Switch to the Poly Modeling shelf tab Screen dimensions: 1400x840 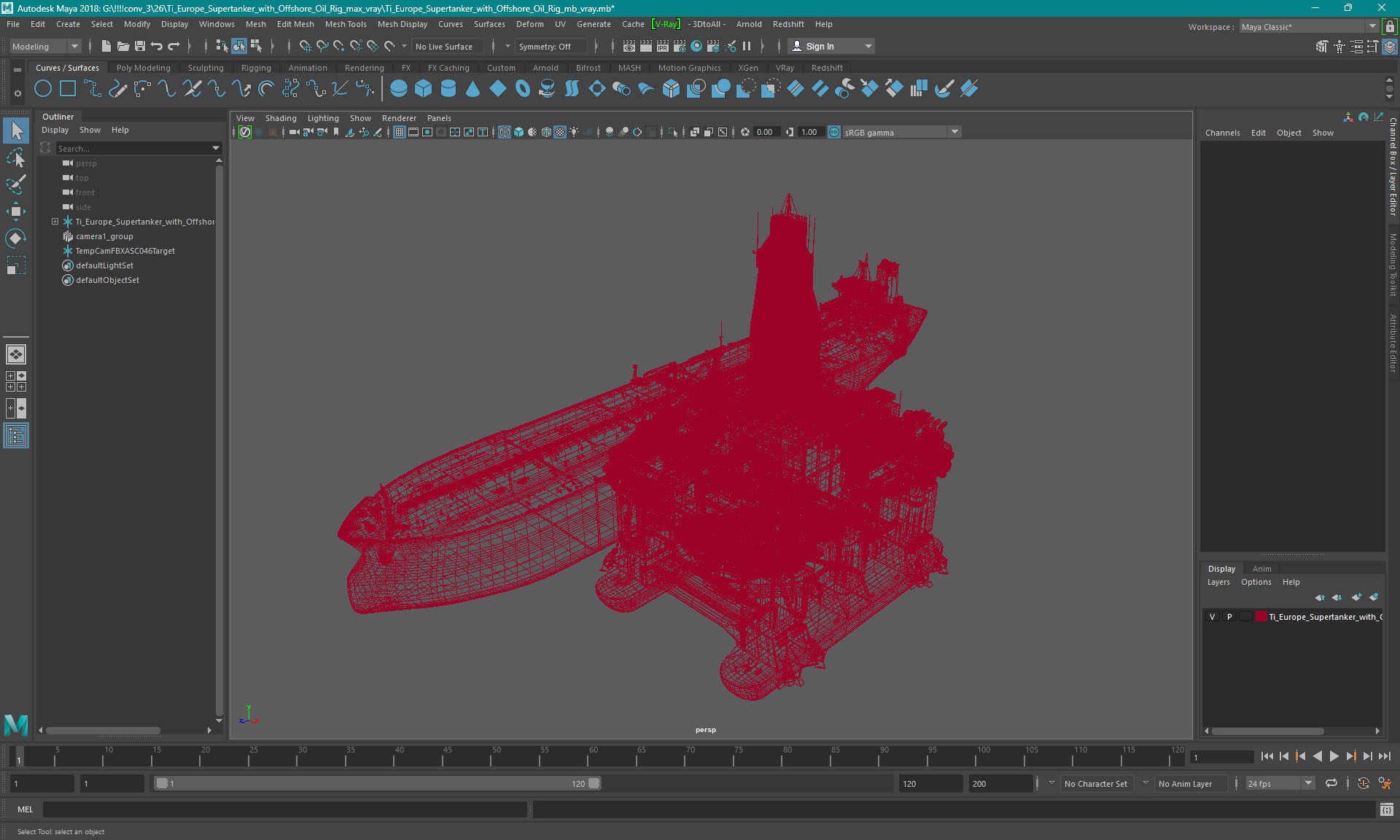(143, 68)
